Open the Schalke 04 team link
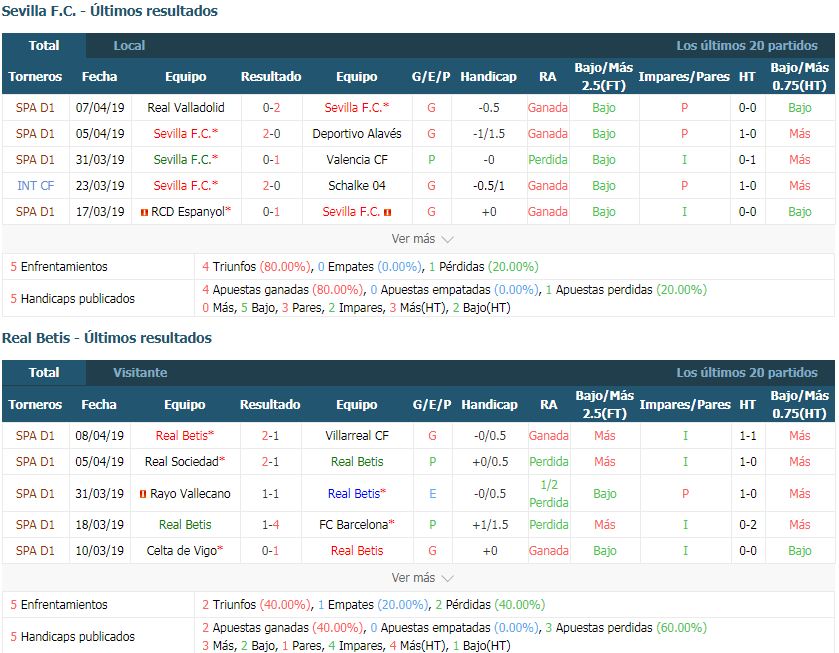839x653 pixels. pyautogui.click(x=357, y=186)
